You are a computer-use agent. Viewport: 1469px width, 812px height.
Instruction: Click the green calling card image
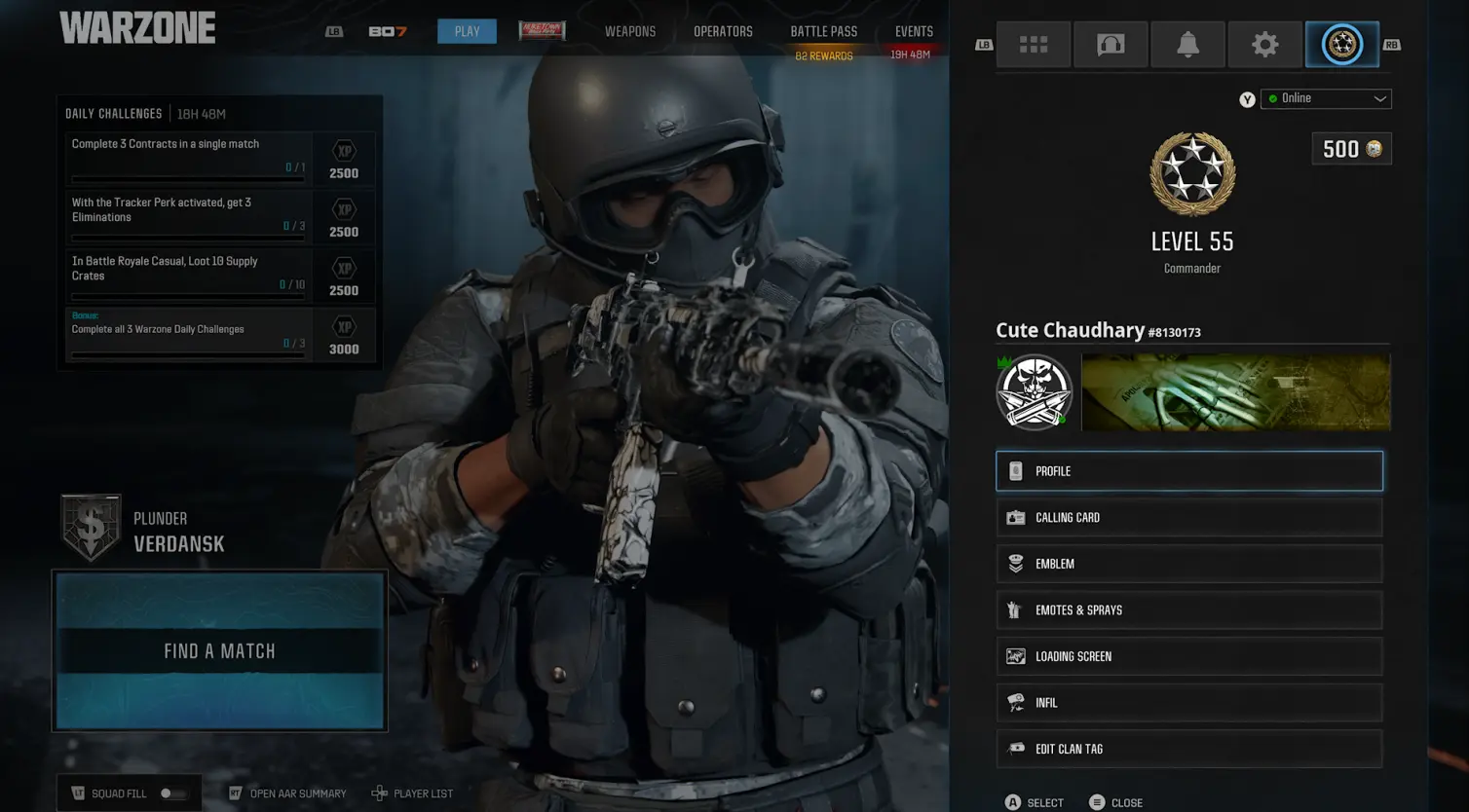1235,392
